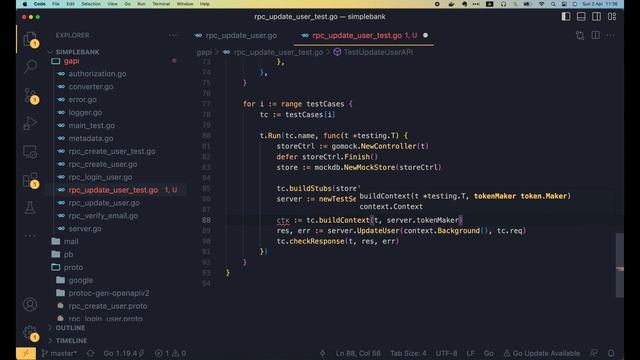Open Spotlight search in menu bar
This screenshot has width=640, height=360.
point(553,4)
